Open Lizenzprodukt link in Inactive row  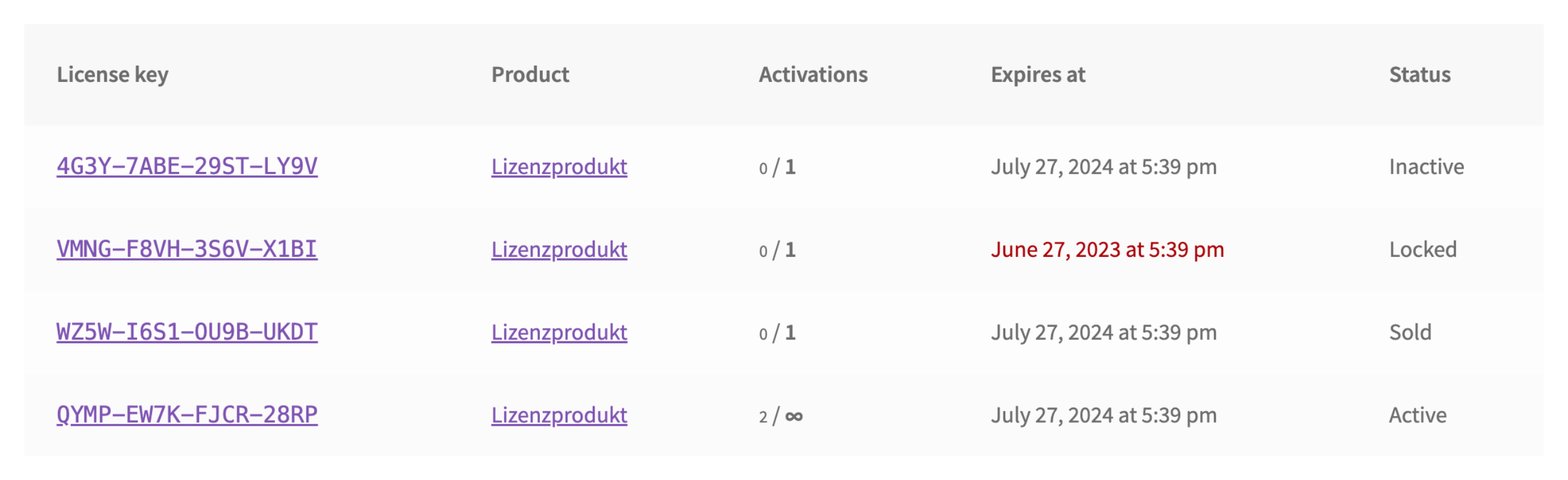click(559, 166)
